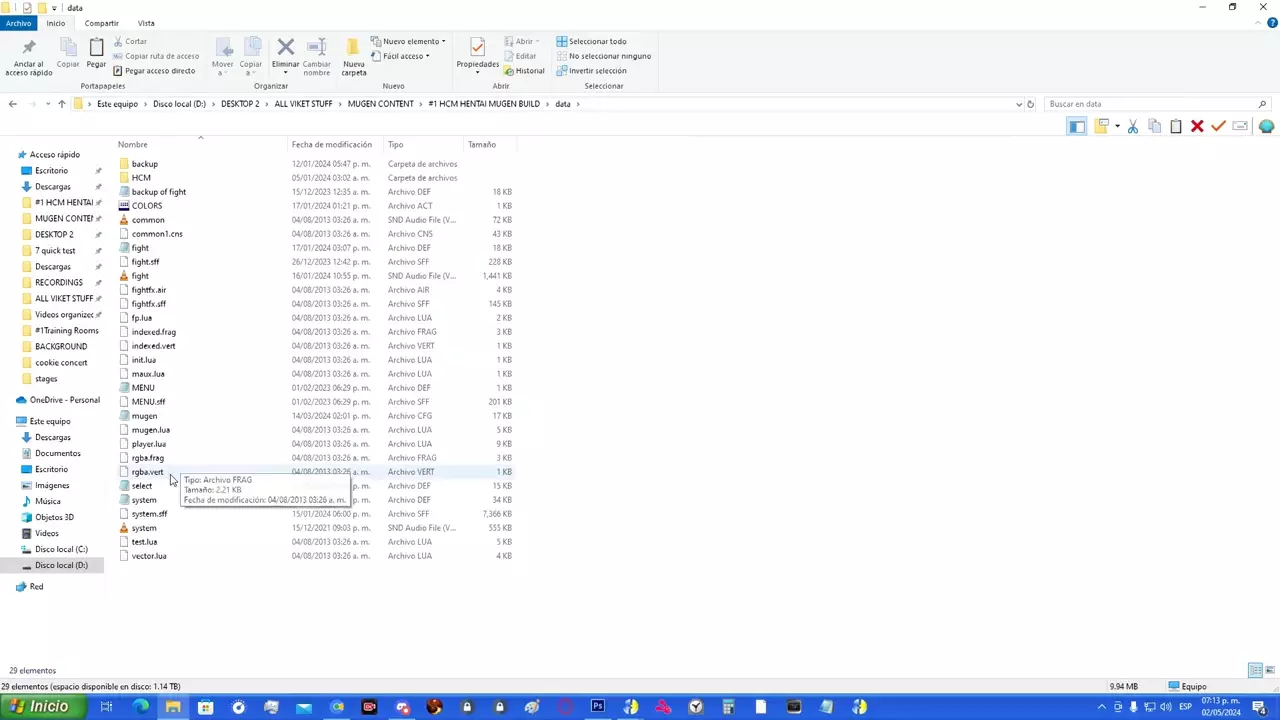Open the Fácil acceso dropdown
This screenshot has height=720, width=1280.
pos(405,56)
